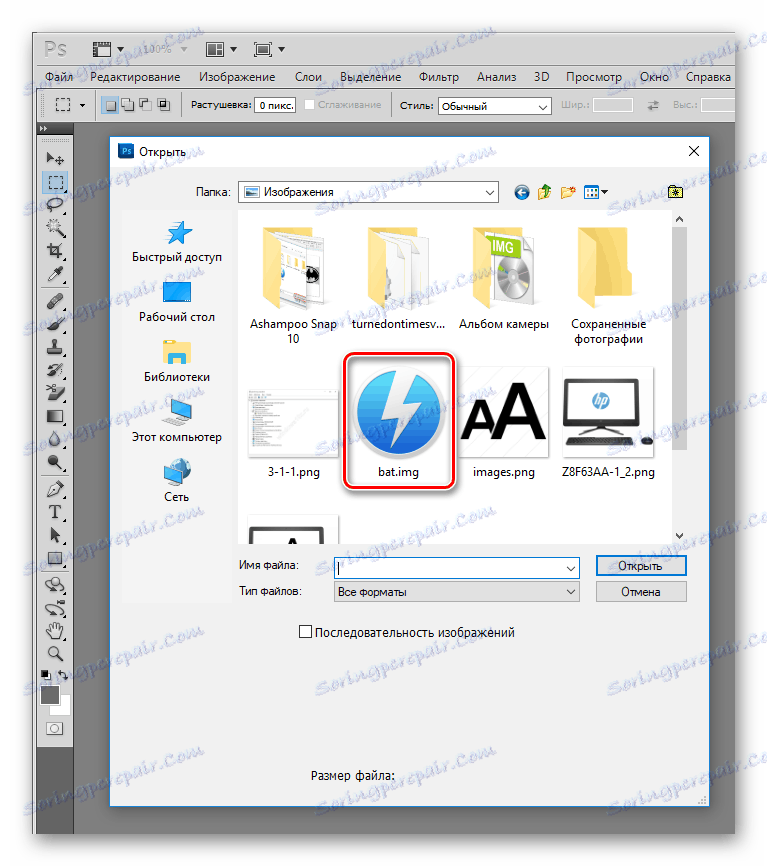The height and width of the screenshot is (866, 767).
Task: Select the Lasso tool
Action: click(55, 205)
